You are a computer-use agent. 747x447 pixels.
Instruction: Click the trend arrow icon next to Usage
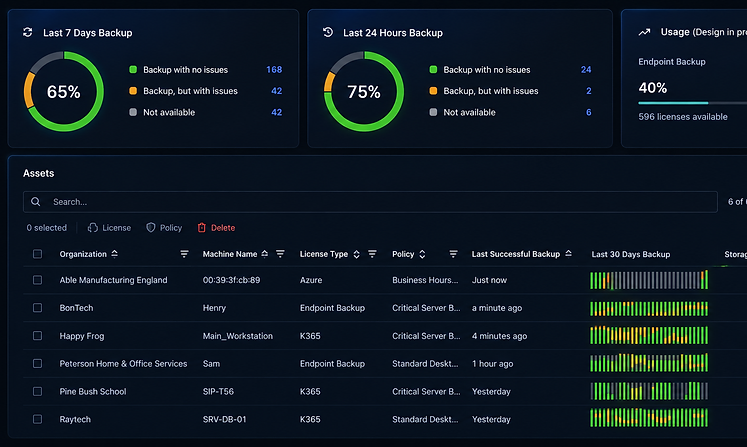tap(645, 32)
